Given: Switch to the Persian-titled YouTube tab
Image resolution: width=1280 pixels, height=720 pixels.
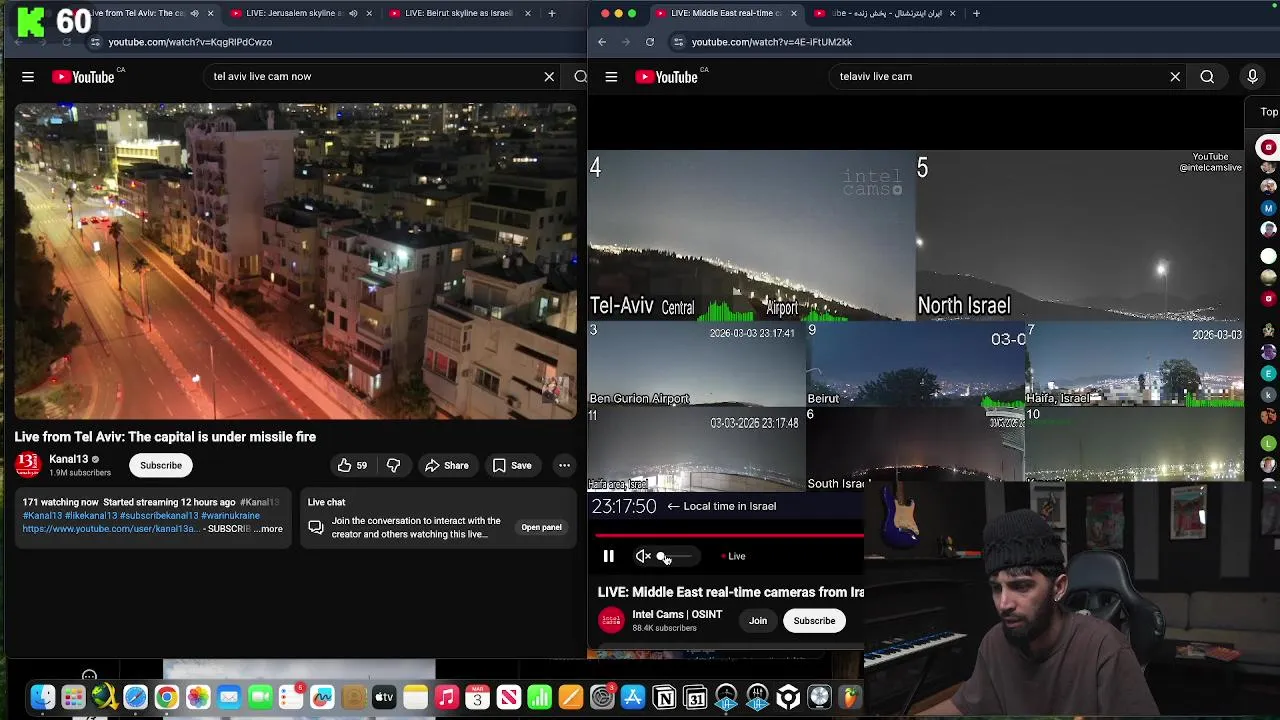Looking at the screenshot, I should [x=886, y=13].
